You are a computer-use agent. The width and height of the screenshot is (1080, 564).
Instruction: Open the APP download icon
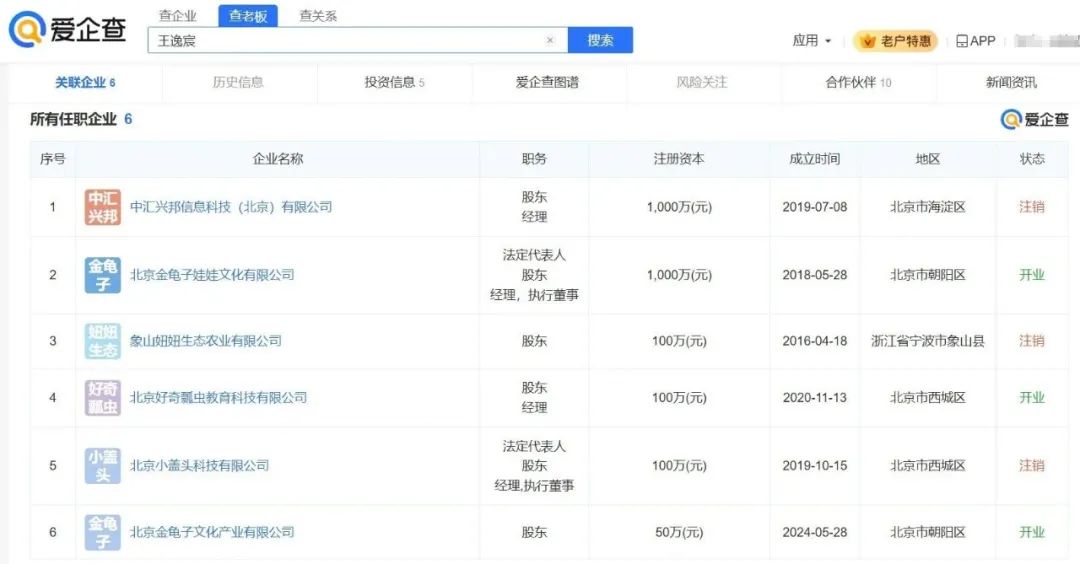[x=962, y=41]
